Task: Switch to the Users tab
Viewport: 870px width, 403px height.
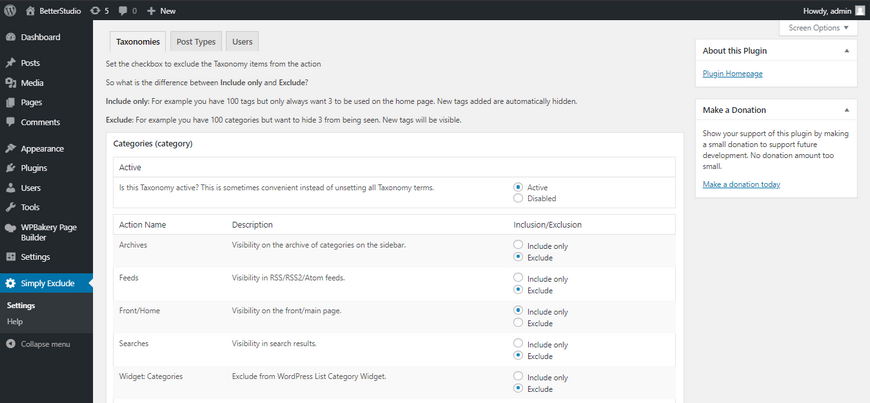Action: (242, 42)
